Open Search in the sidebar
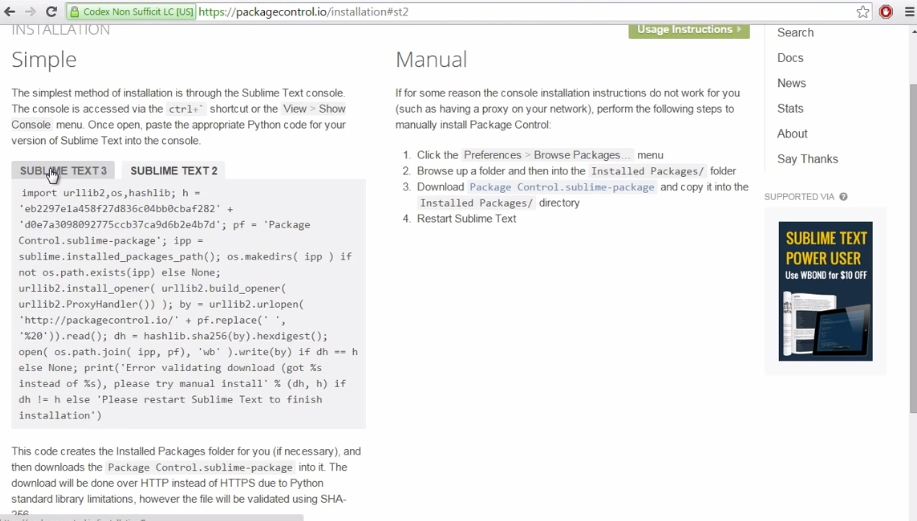Screen dimensions: 917x521 (x=795, y=33)
